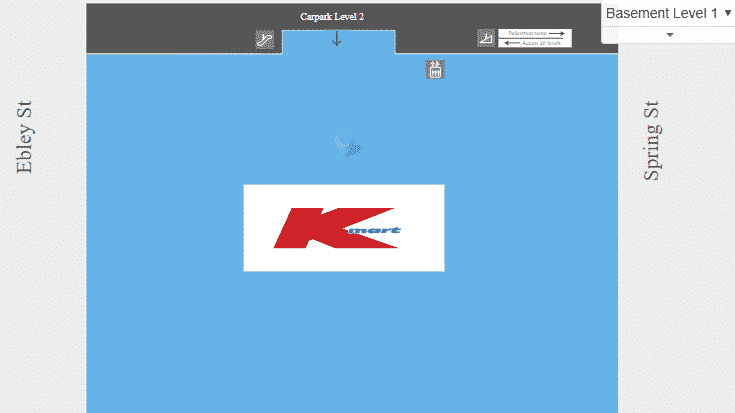Click the escalator icon near Carpark Level 2

264,39
